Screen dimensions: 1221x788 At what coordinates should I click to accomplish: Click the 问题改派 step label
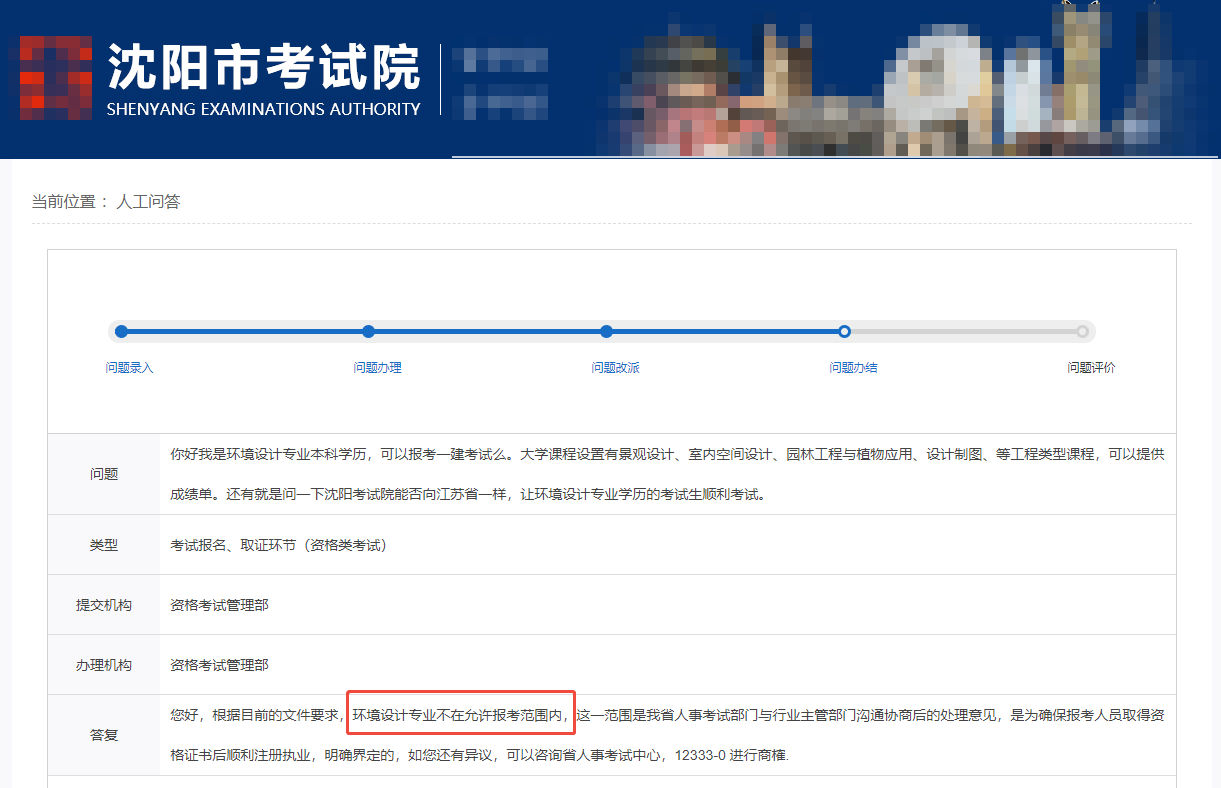click(615, 368)
